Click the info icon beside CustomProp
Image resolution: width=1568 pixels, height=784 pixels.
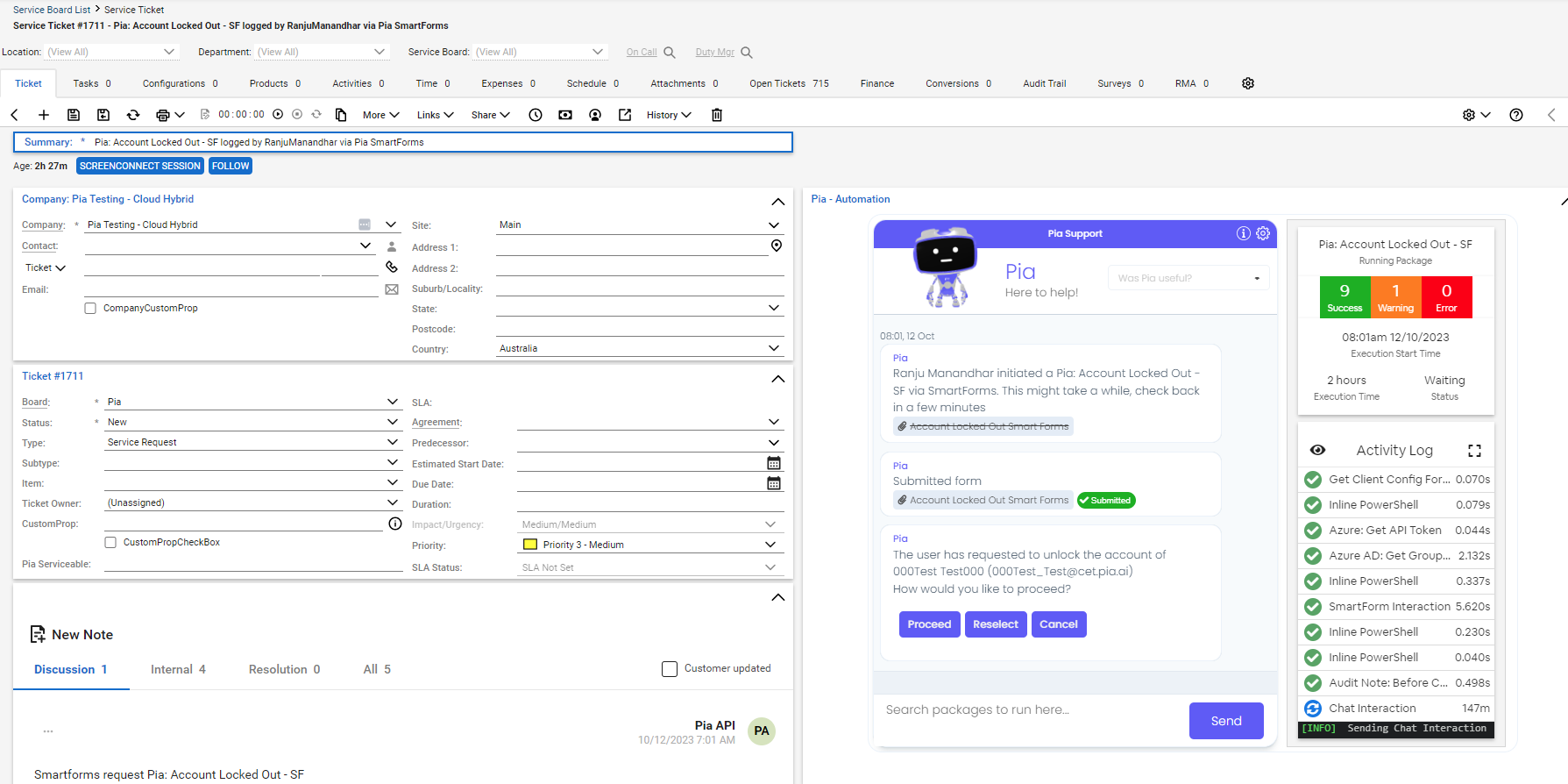[x=395, y=524]
